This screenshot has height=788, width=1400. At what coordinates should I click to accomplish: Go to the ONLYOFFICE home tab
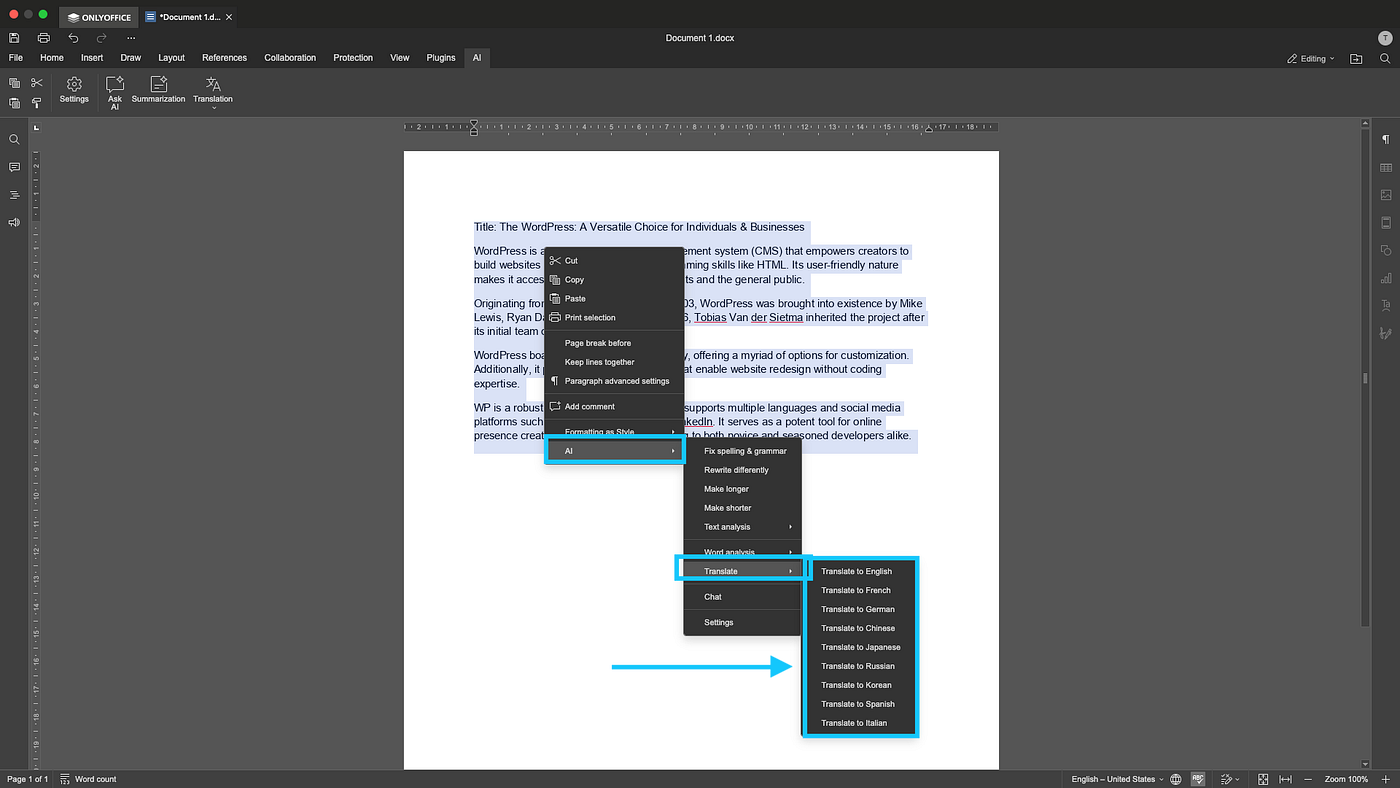point(99,17)
